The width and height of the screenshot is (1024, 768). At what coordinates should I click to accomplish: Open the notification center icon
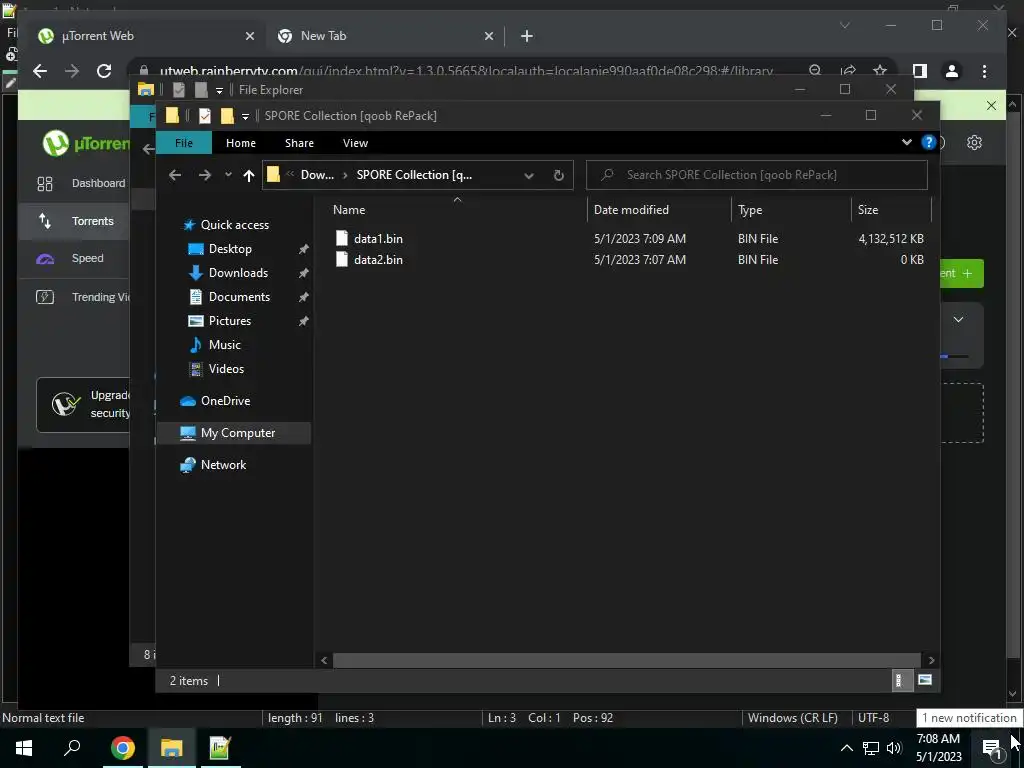(992, 748)
